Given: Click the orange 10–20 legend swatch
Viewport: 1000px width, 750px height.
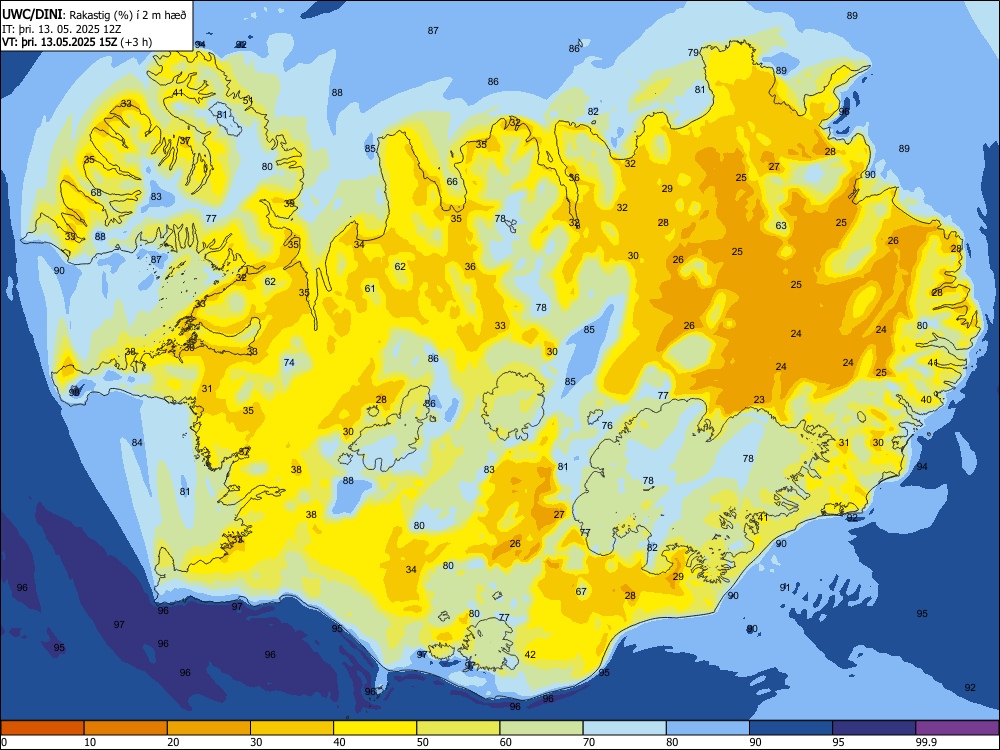Looking at the screenshot, I should (126, 728).
